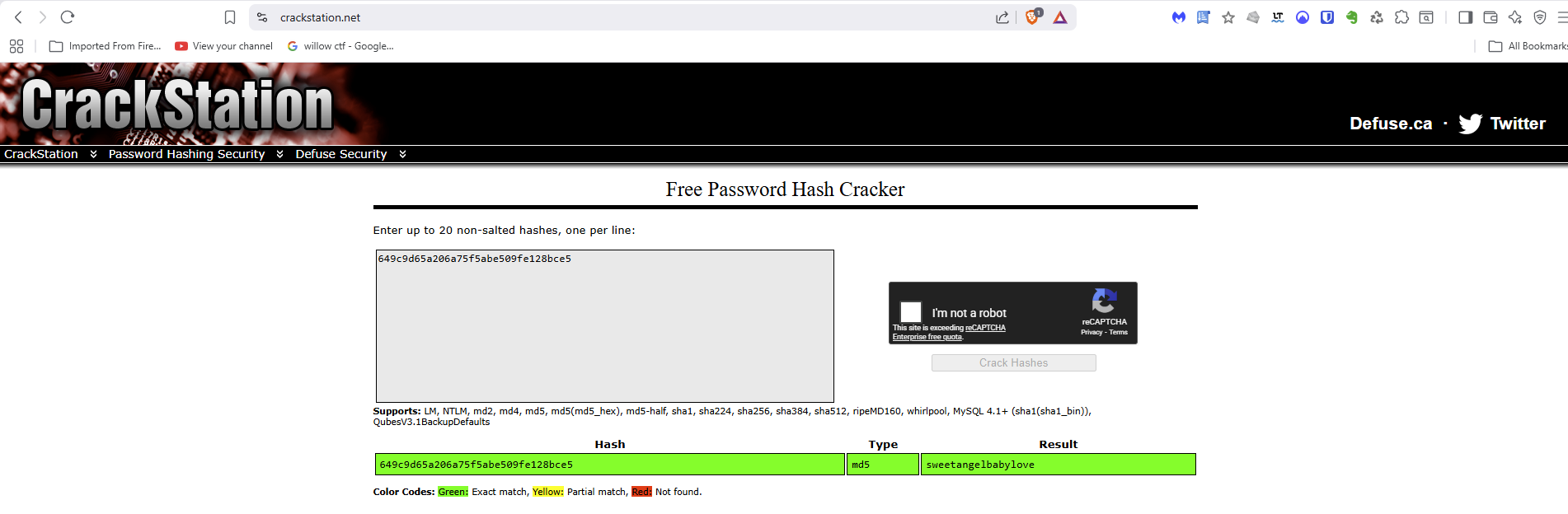Screen dimensions: 1568x514
Task: Open the apps grid in the bookmarks bar
Action: (x=16, y=46)
